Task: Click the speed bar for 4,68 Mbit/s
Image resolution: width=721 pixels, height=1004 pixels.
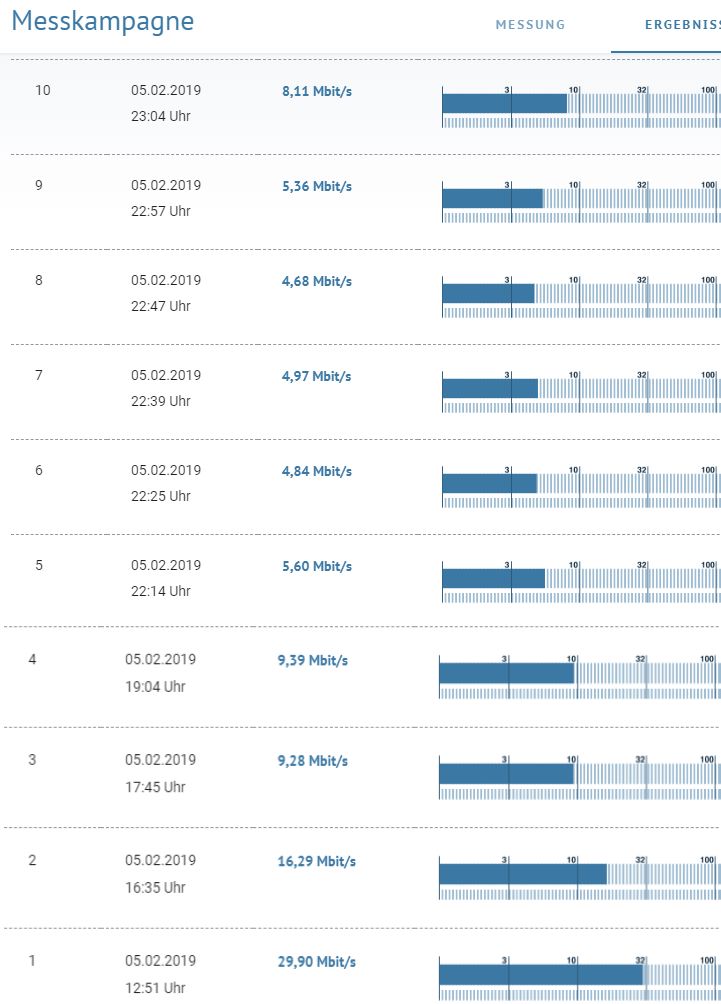Action: point(488,294)
